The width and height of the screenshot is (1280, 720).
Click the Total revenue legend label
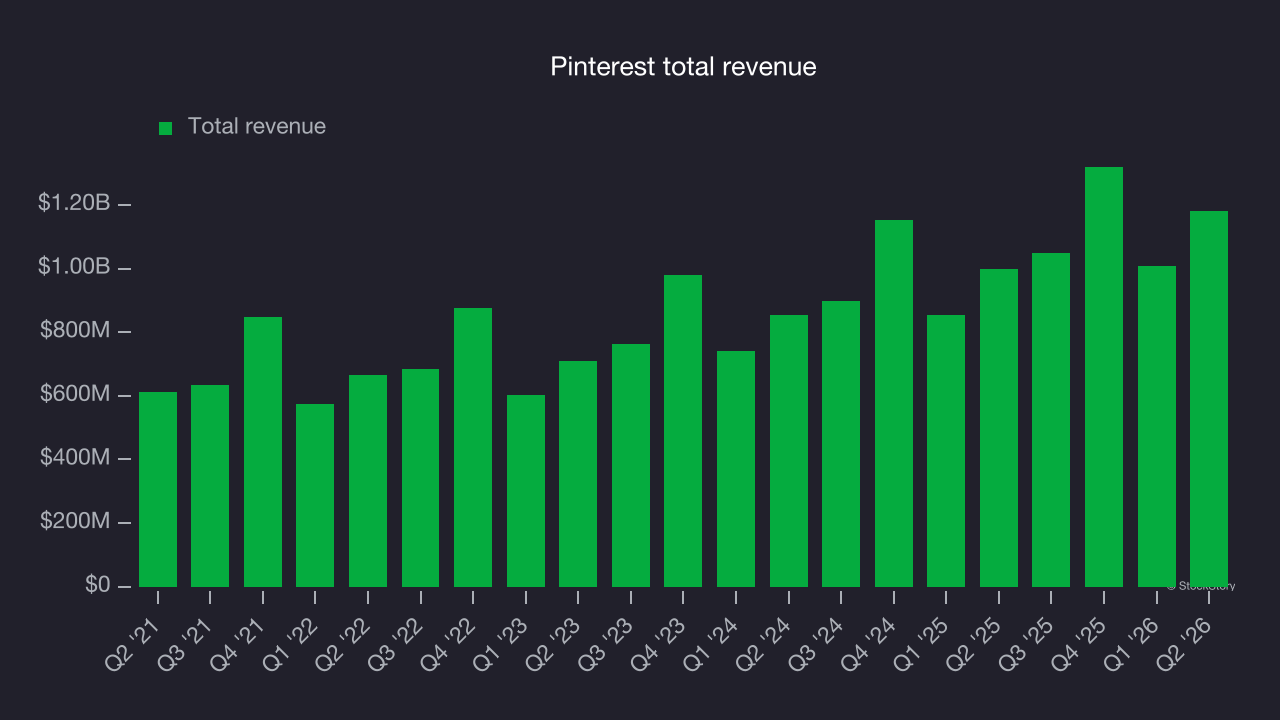[257, 126]
